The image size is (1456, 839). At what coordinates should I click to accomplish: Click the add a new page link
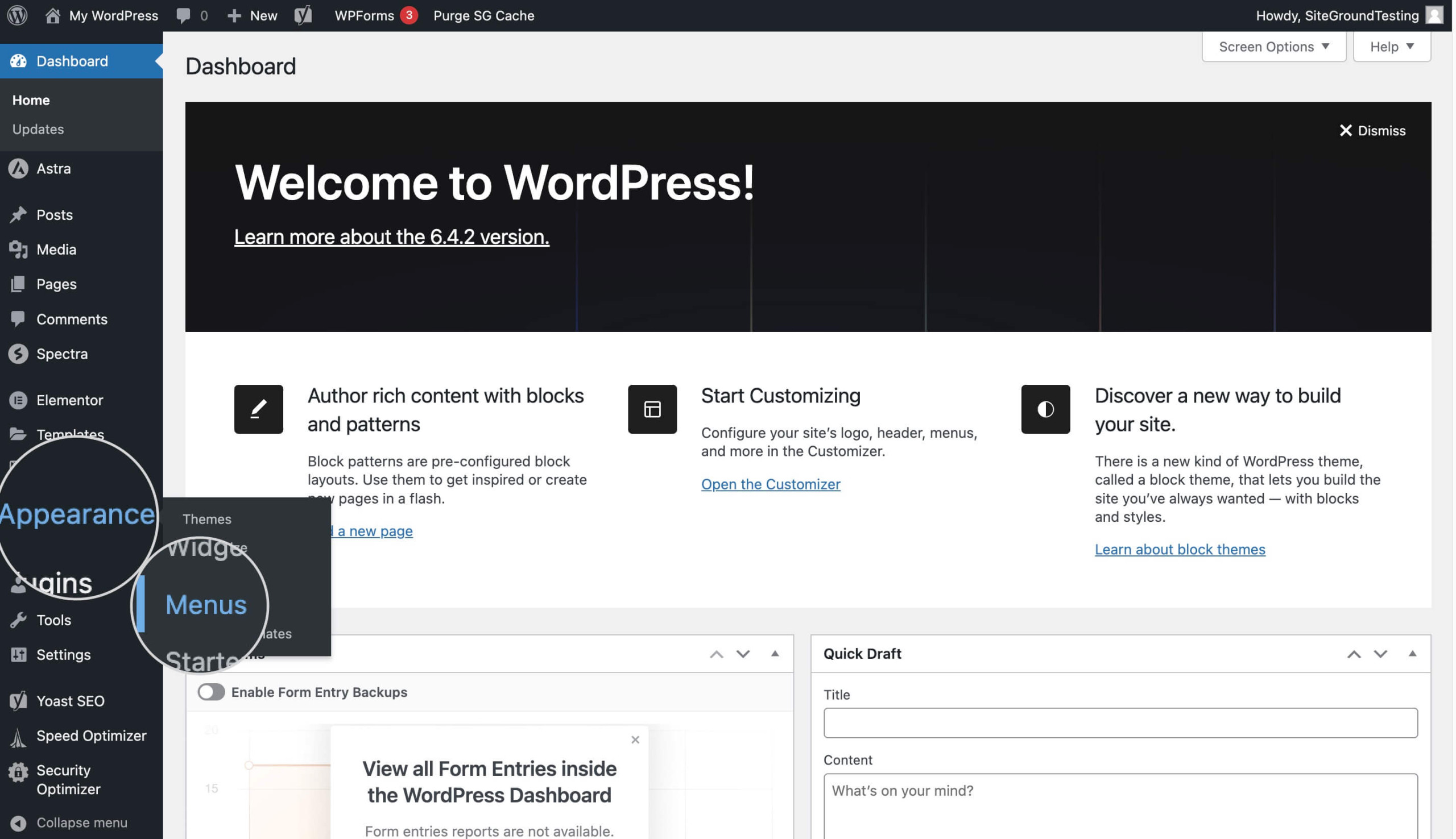pyautogui.click(x=372, y=531)
